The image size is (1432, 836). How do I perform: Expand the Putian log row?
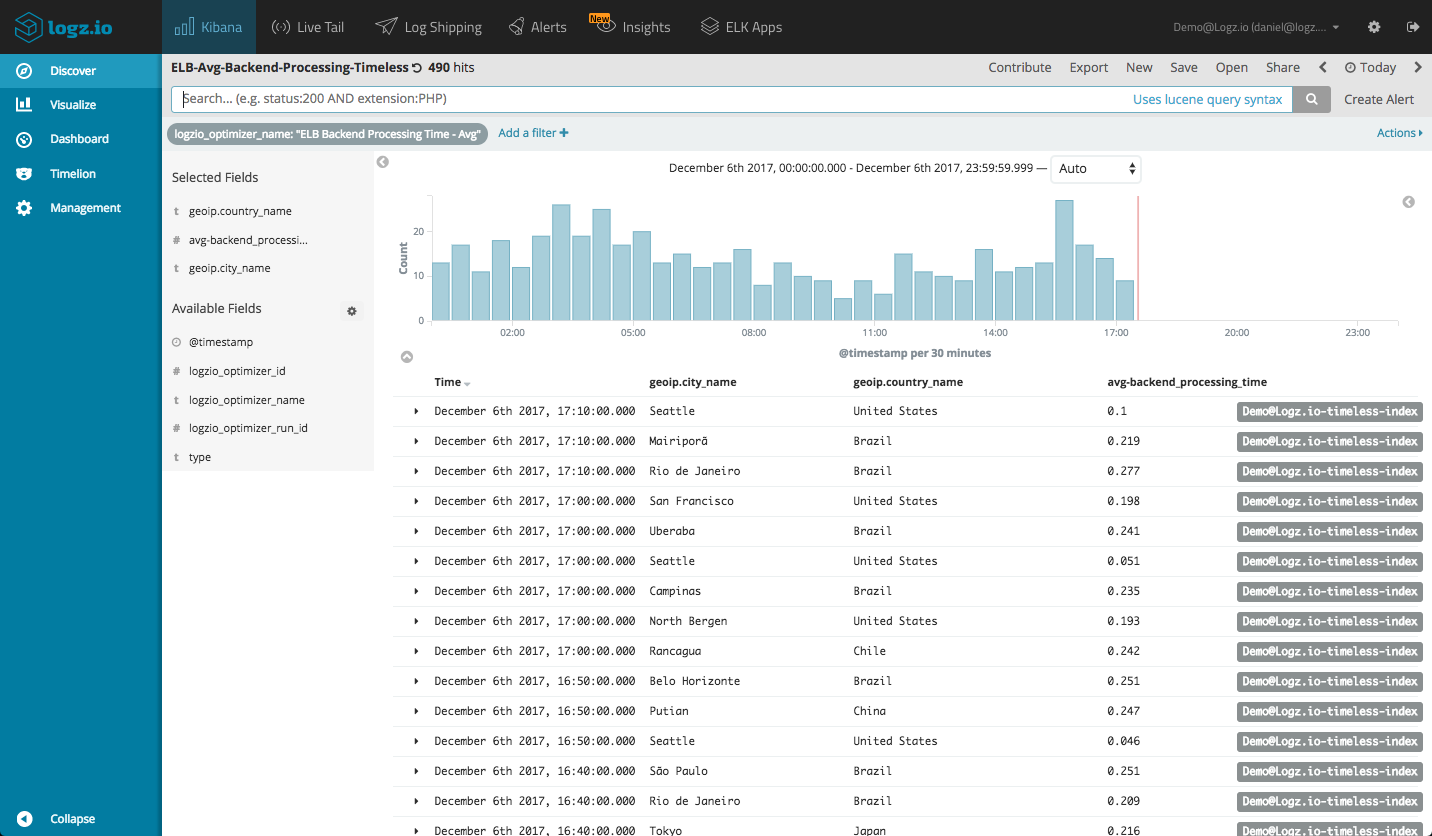(416, 711)
